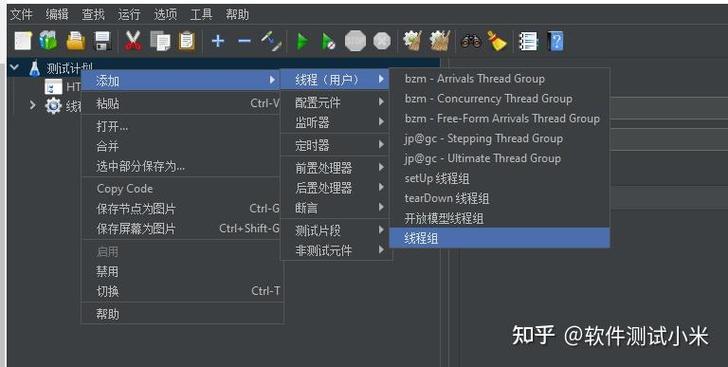
Task: Select jp@gc - Ultimate Thread Group
Action: click(x=500, y=158)
